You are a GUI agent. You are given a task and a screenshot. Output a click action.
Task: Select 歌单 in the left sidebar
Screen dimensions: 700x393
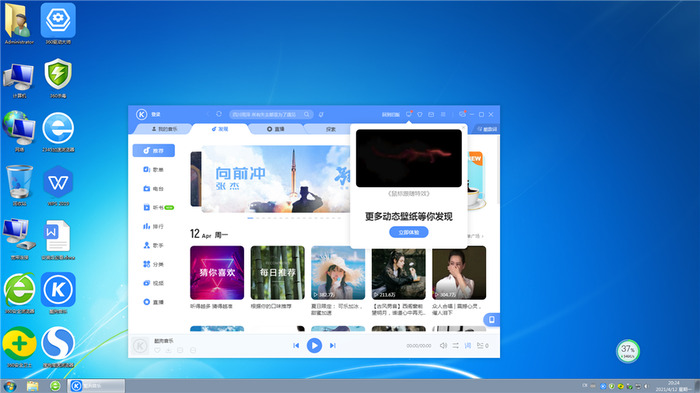click(x=154, y=170)
